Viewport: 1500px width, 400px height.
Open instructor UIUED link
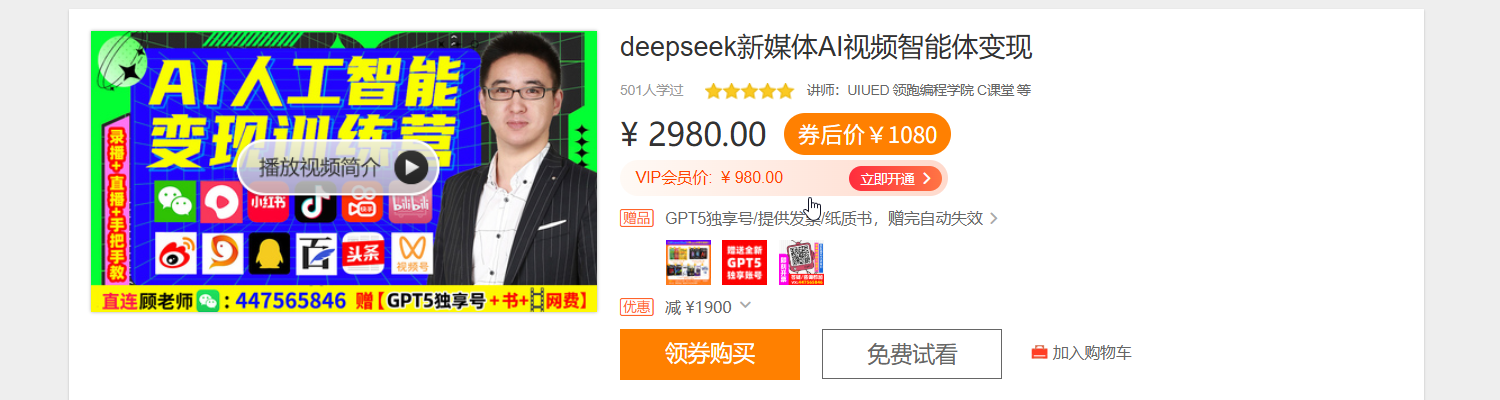[x=868, y=90]
